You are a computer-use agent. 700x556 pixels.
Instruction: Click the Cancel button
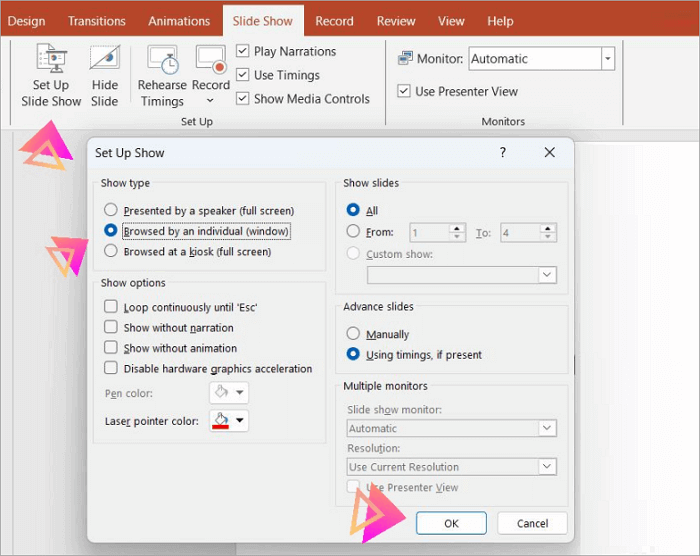(532, 523)
